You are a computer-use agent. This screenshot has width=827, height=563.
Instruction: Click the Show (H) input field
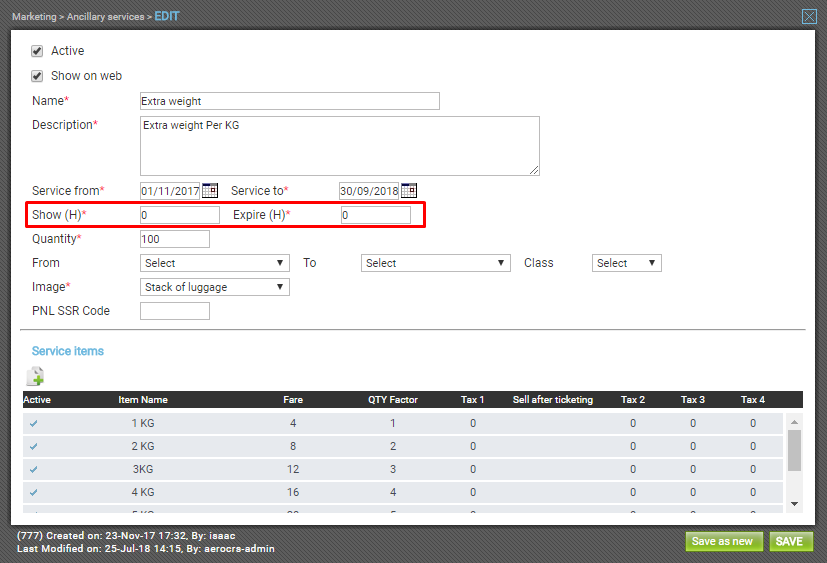(x=180, y=215)
